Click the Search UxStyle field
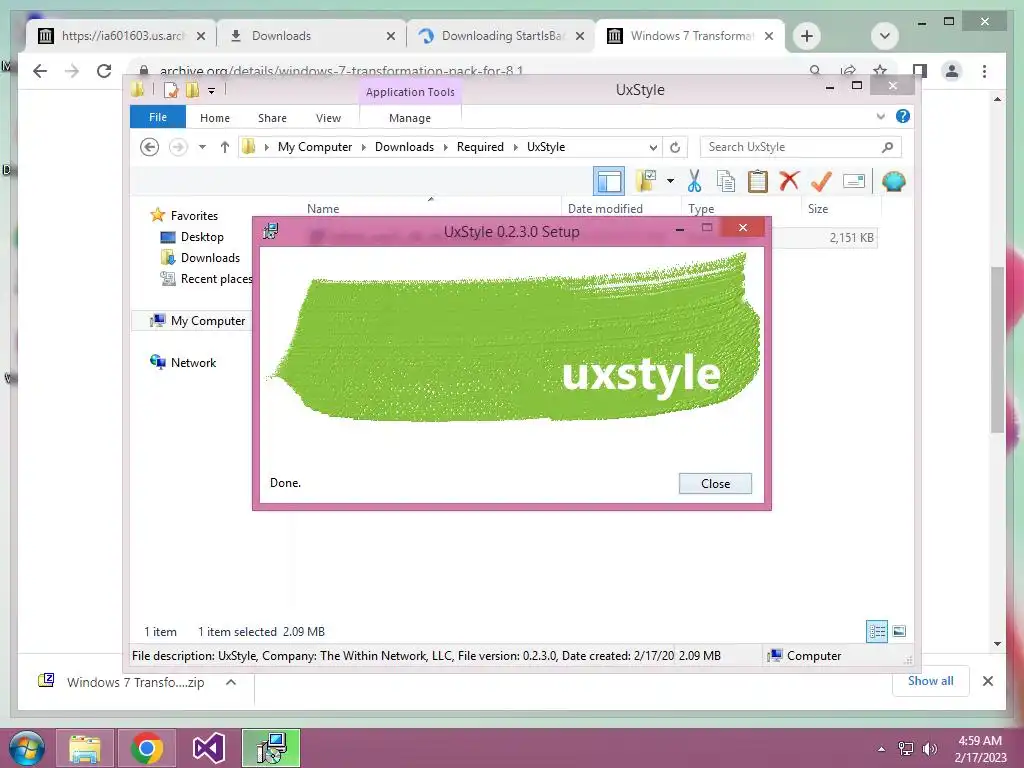This screenshot has width=1024, height=768. click(x=801, y=147)
